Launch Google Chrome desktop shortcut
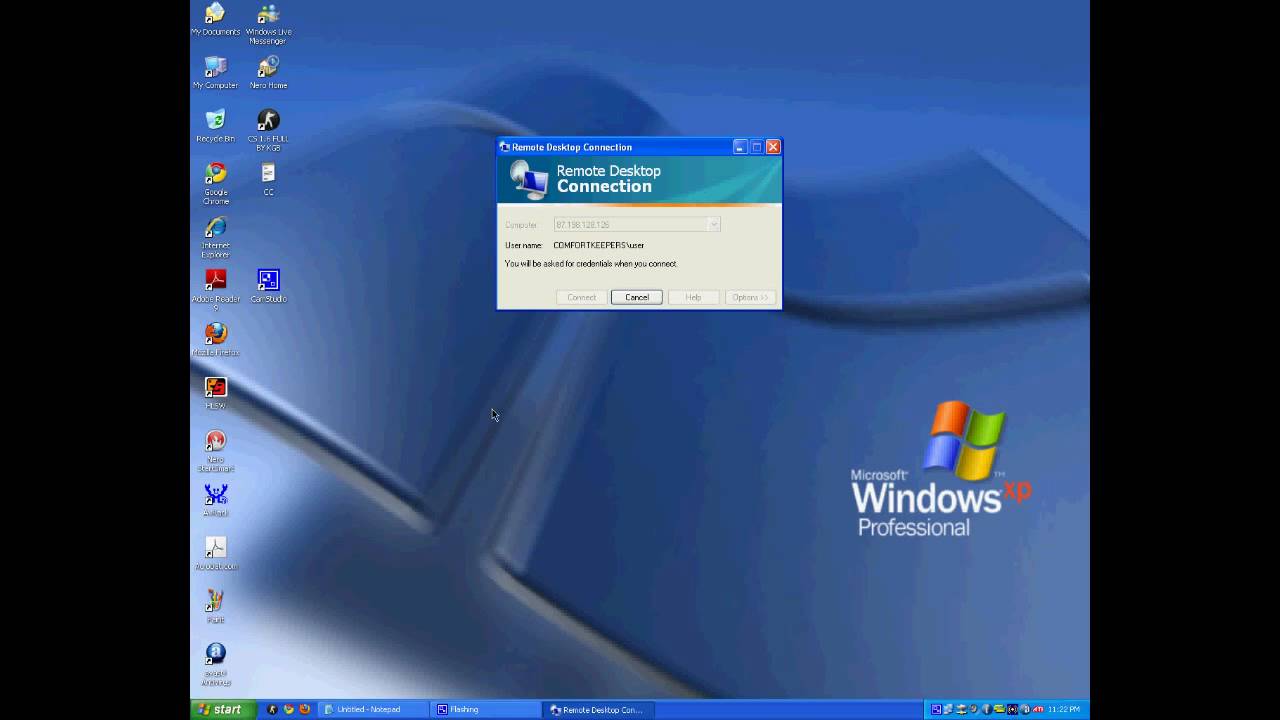This screenshot has height=720, width=1280. tap(215, 184)
